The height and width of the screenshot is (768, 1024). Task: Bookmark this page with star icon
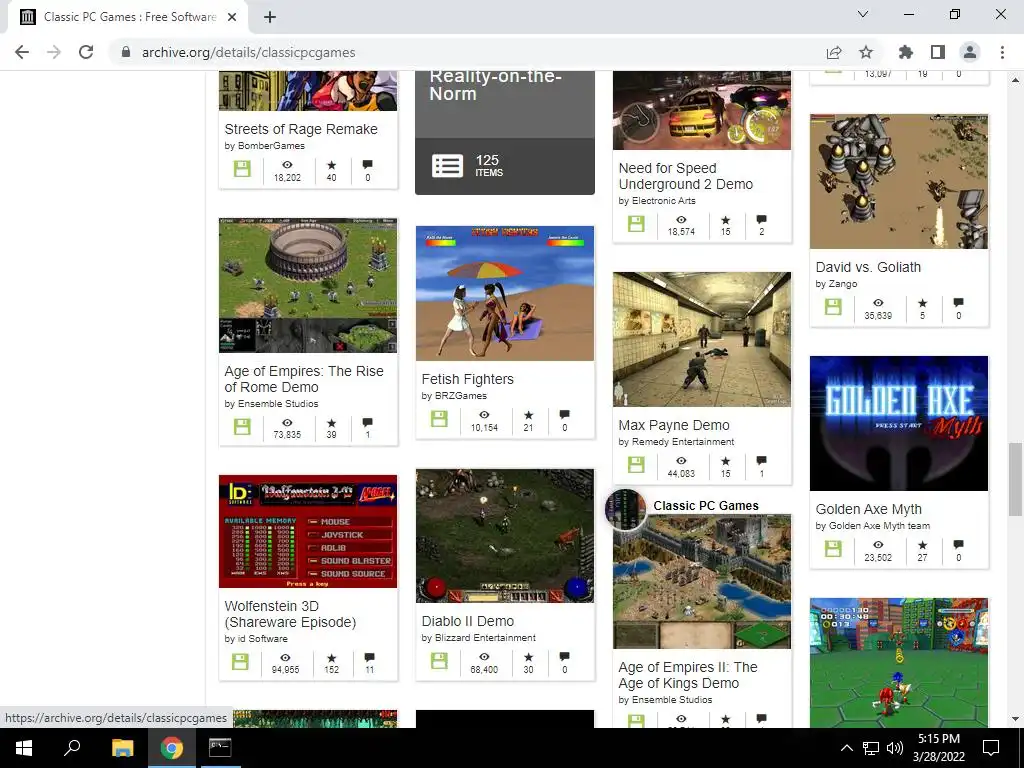[865, 52]
